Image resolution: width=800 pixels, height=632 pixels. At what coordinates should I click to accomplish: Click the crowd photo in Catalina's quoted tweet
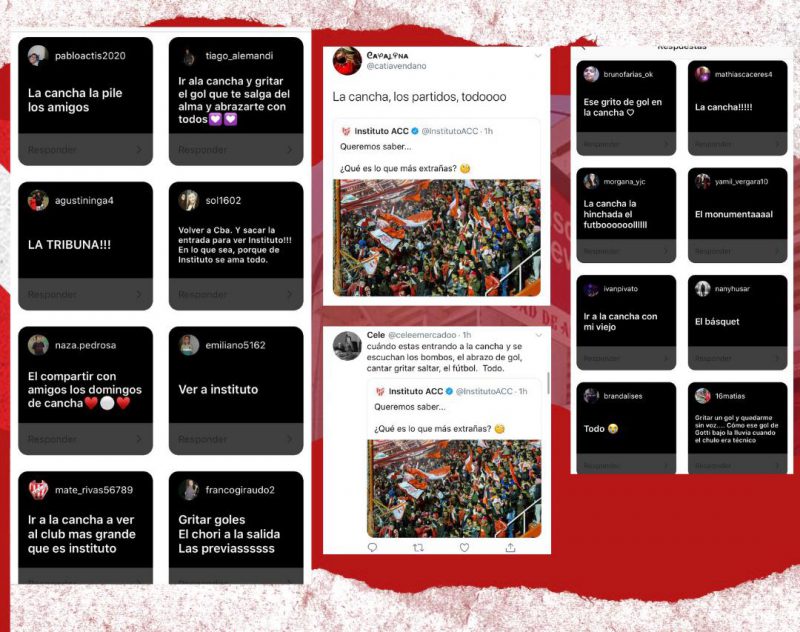437,238
